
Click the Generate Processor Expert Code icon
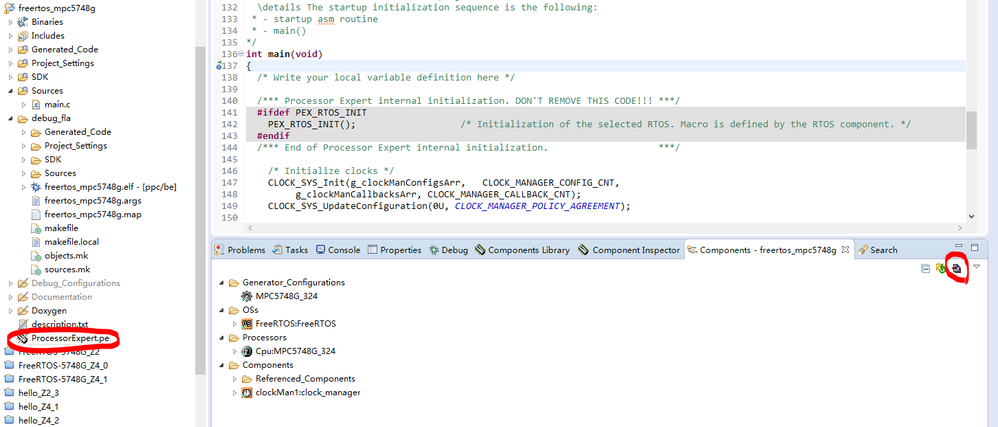pyautogui.click(x=956, y=269)
